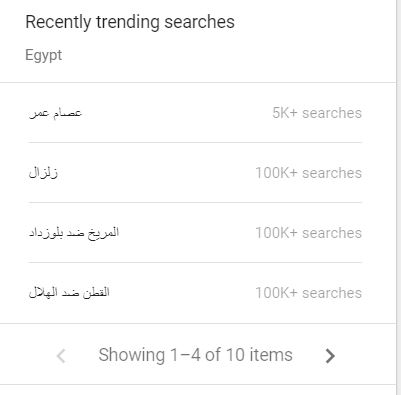Click the previous page chevron arrow

[x=61, y=356]
